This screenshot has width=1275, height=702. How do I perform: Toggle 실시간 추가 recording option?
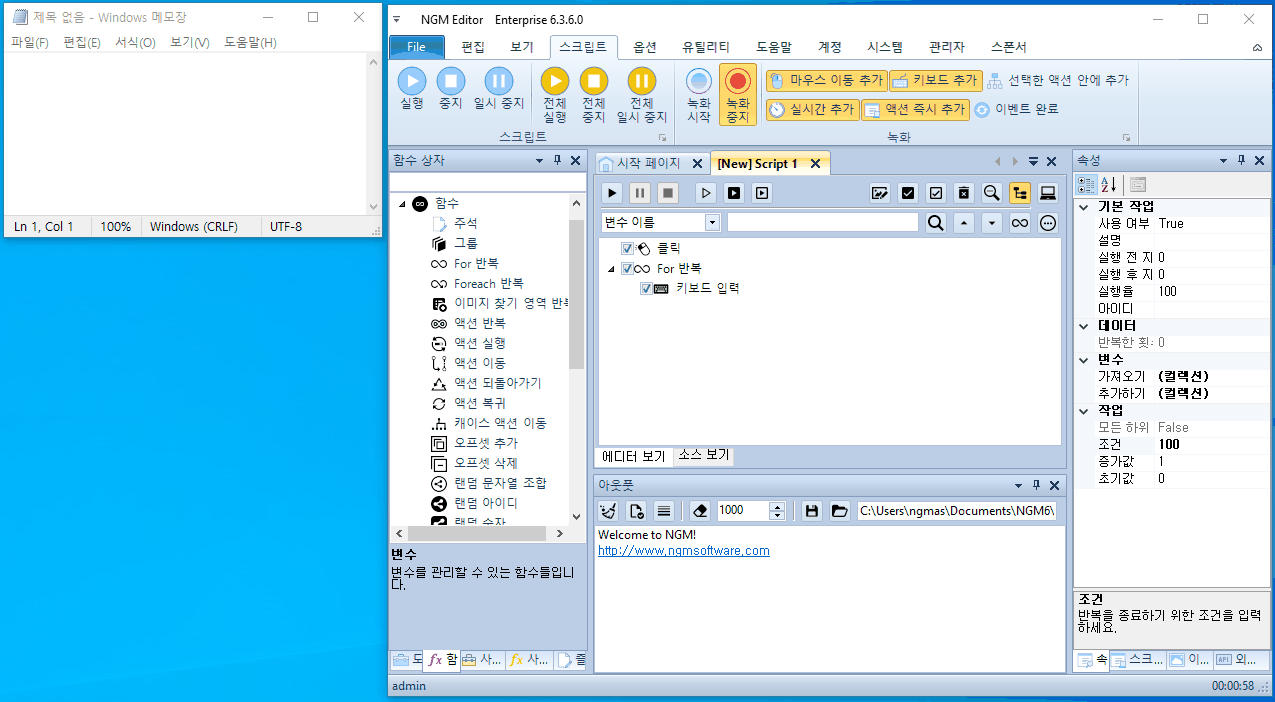812,110
